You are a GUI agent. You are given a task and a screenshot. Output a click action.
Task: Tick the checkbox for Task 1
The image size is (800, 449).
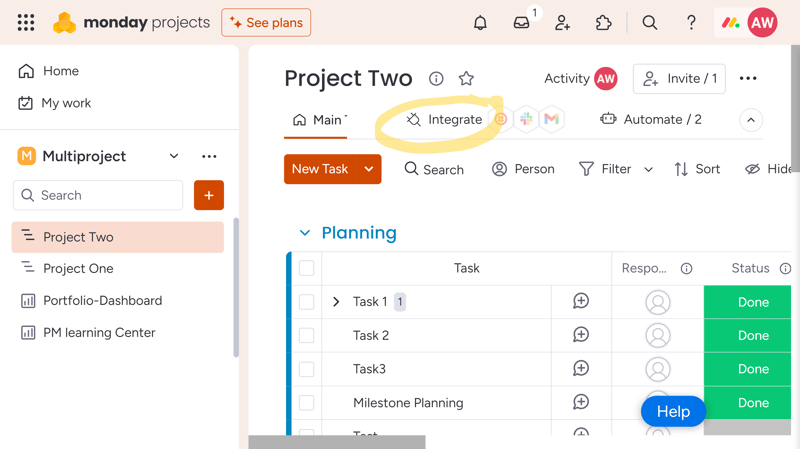(306, 302)
